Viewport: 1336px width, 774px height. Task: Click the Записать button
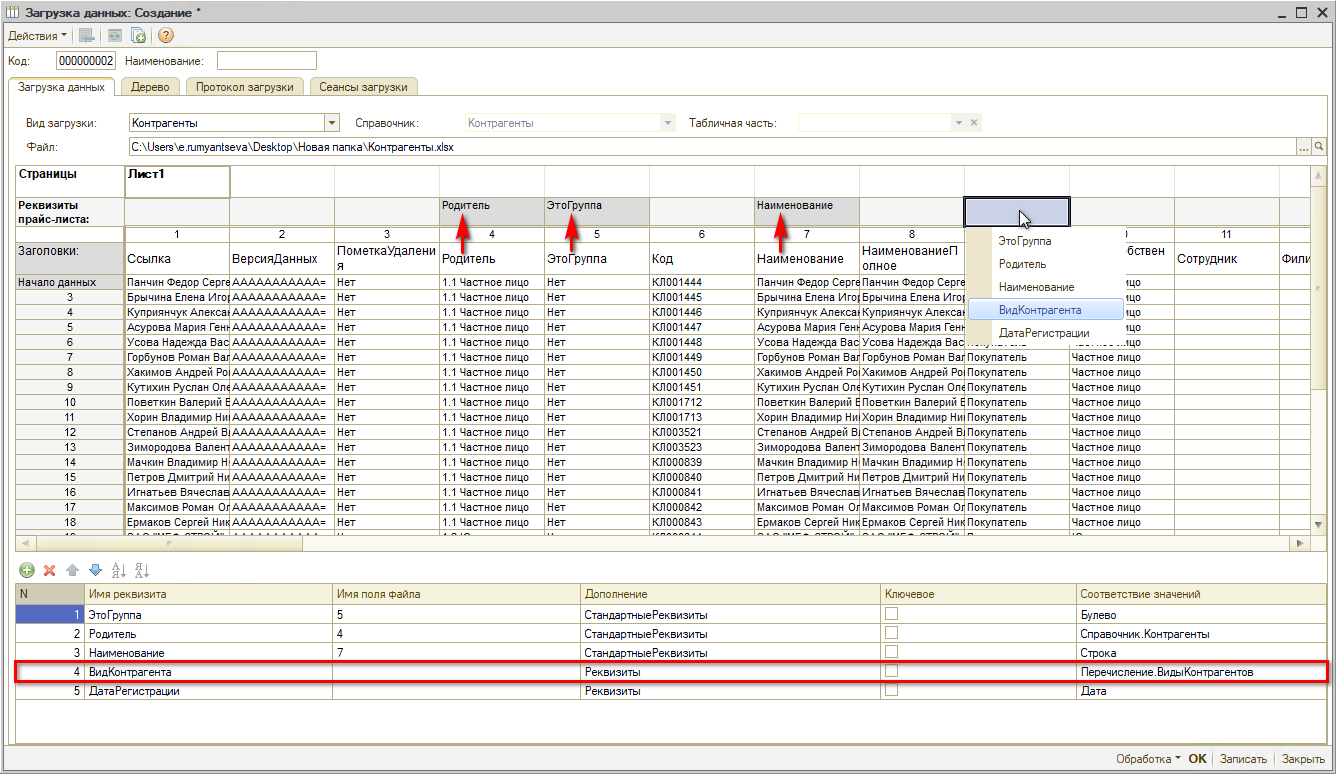[1244, 759]
